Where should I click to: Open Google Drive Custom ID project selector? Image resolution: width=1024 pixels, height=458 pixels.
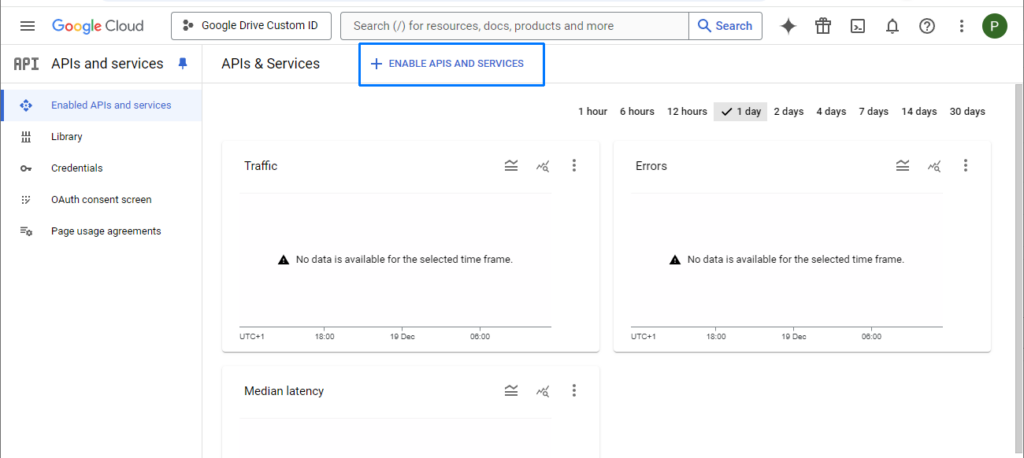pos(251,26)
